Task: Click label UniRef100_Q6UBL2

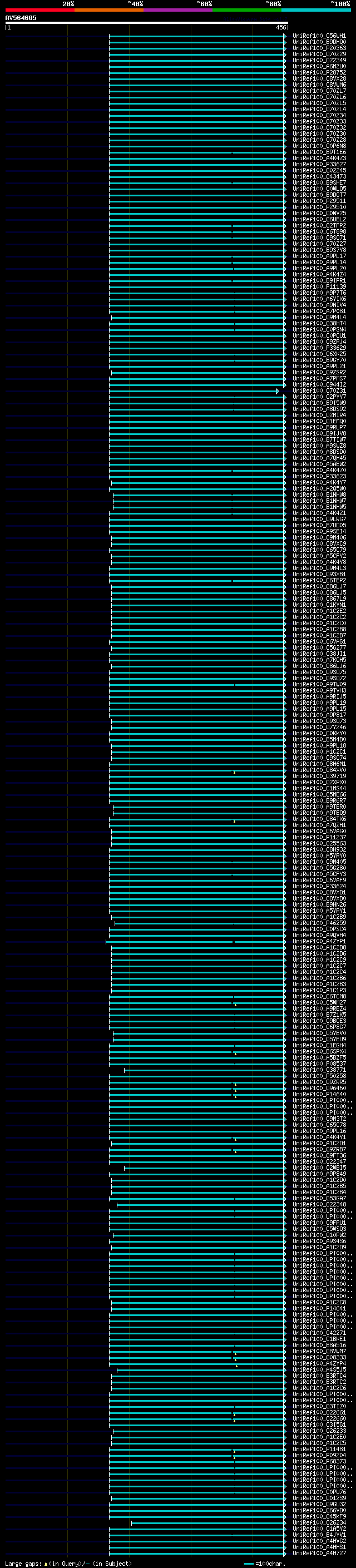Action: click(x=319, y=219)
